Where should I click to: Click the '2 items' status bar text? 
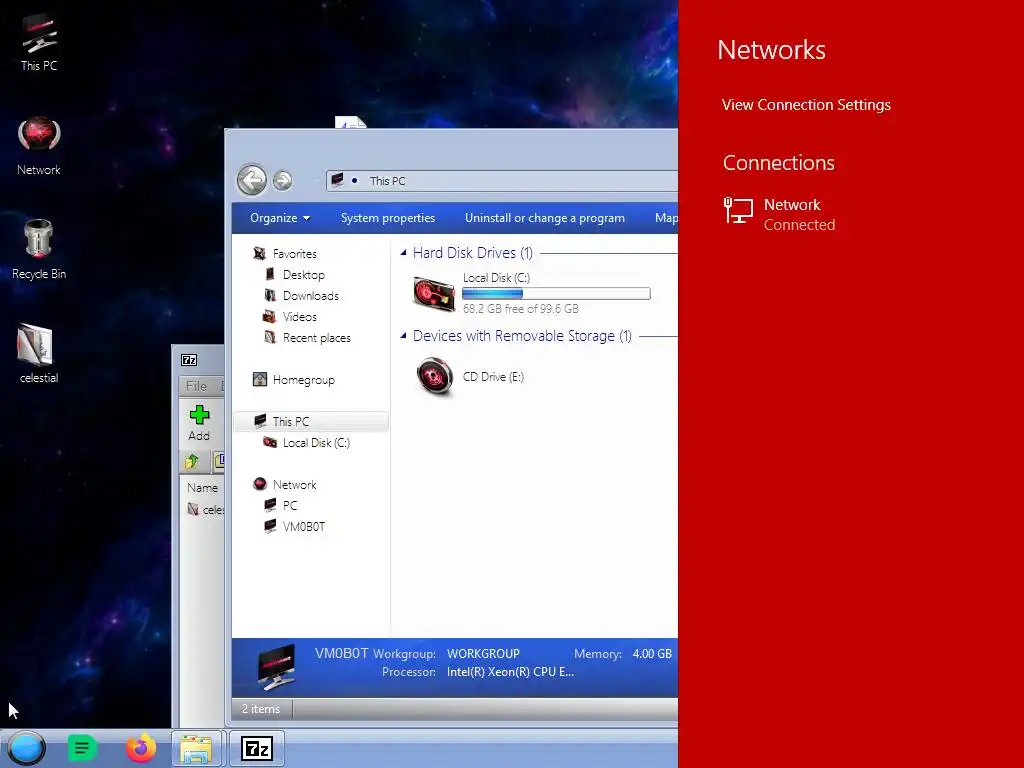(261, 709)
